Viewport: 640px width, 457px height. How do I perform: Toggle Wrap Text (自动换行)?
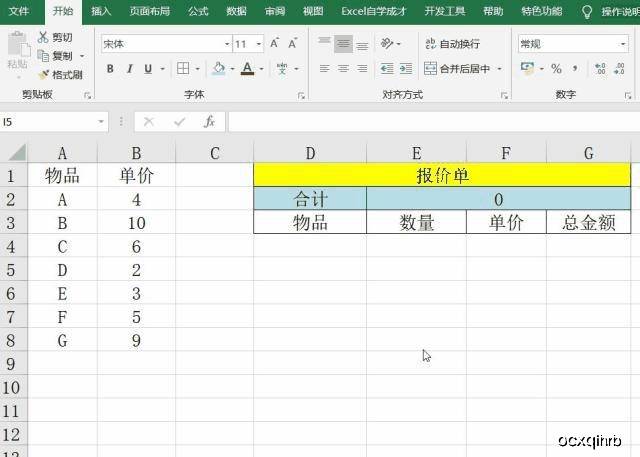click(x=452, y=44)
